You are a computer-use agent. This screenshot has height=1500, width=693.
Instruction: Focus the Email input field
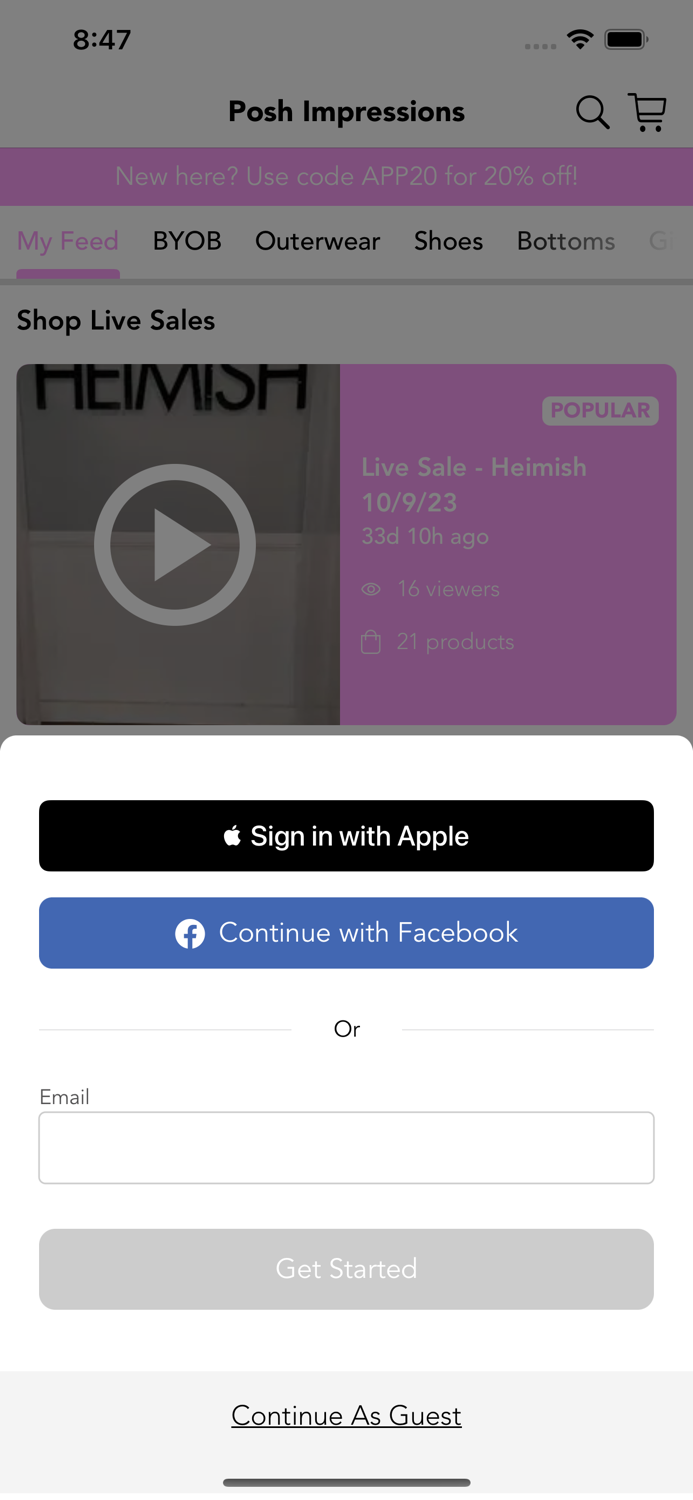[346, 1147]
